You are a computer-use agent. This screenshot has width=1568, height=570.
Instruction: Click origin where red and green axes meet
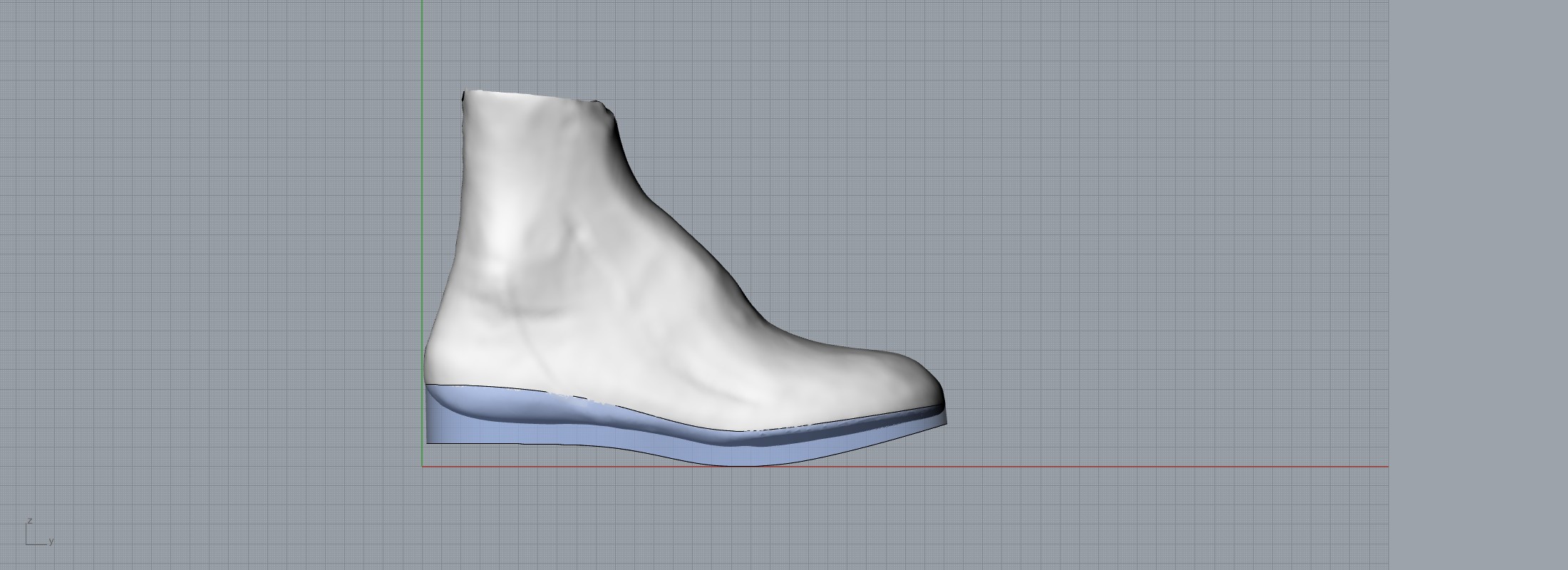422,467
